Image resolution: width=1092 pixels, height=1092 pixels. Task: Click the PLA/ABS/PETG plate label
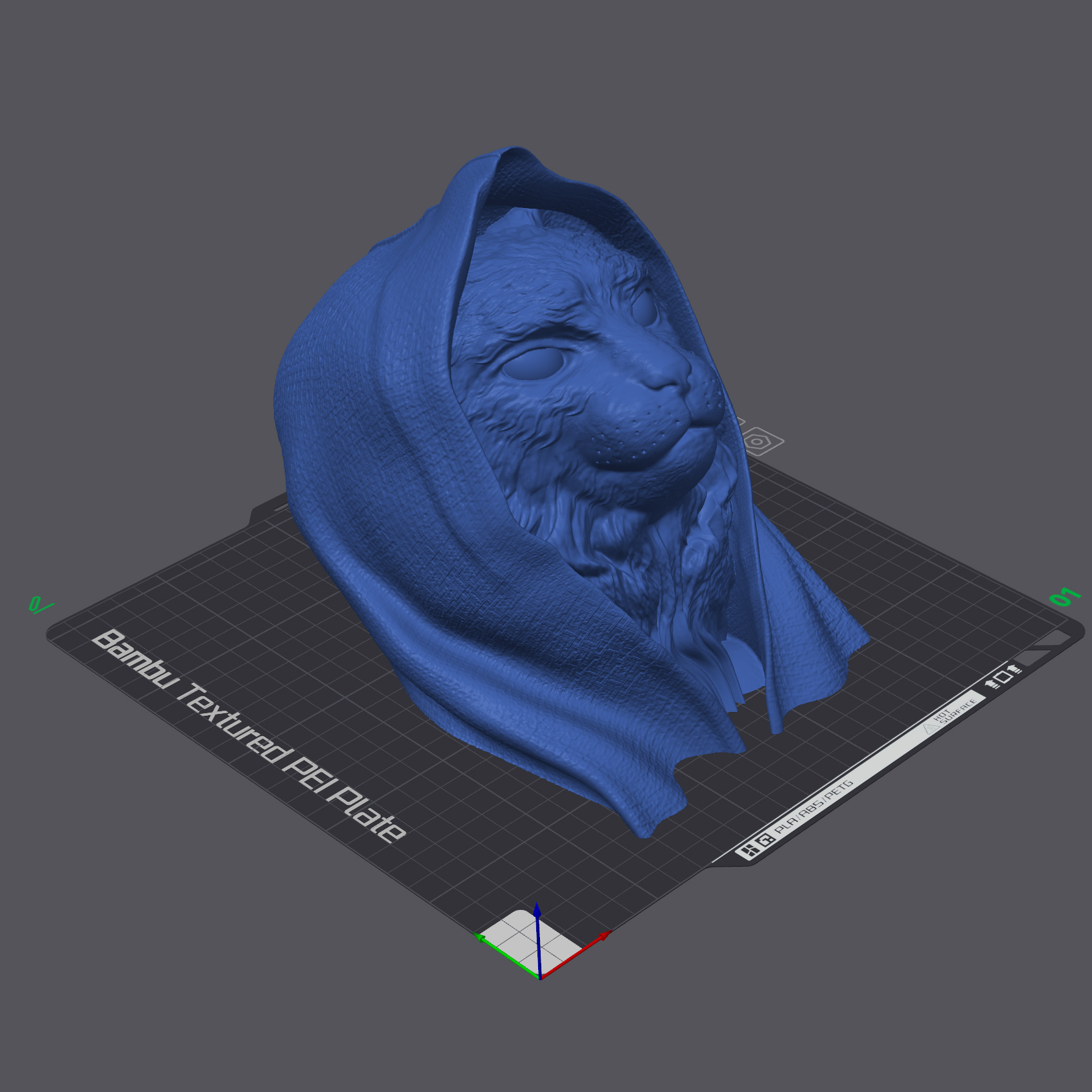tap(814, 807)
